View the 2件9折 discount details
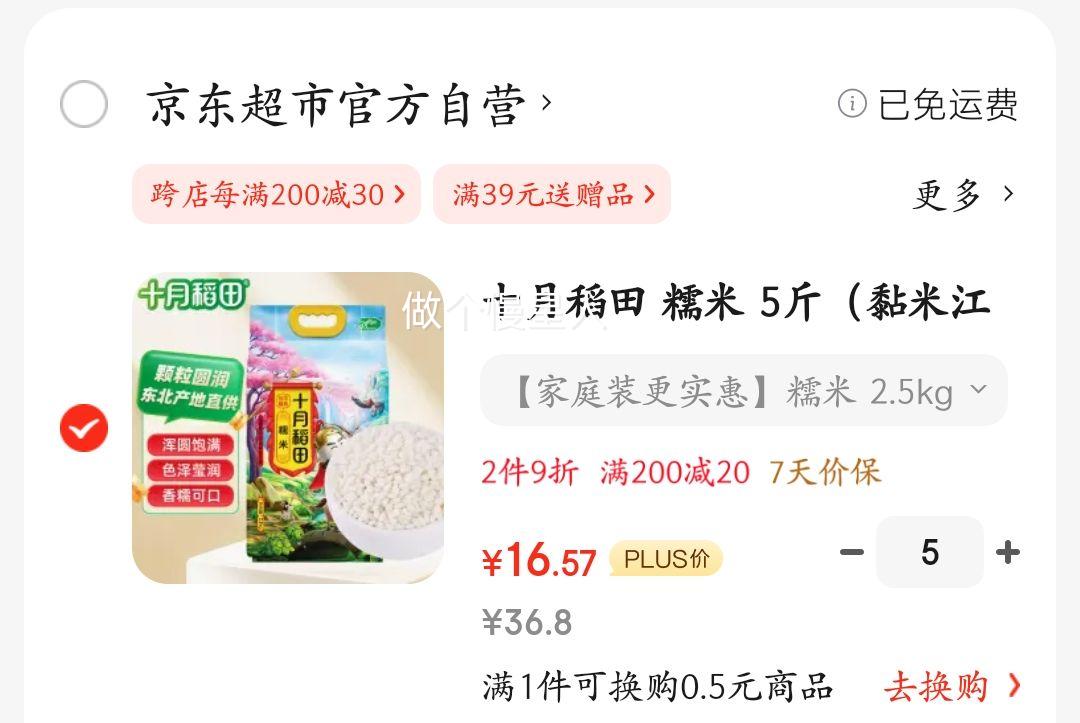This screenshot has width=1080, height=723. point(530,472)
